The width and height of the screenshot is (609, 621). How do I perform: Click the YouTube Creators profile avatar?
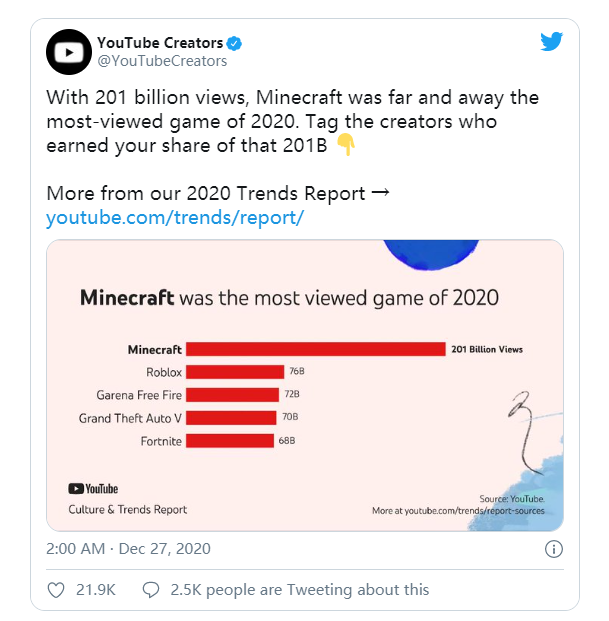(69, 52)
